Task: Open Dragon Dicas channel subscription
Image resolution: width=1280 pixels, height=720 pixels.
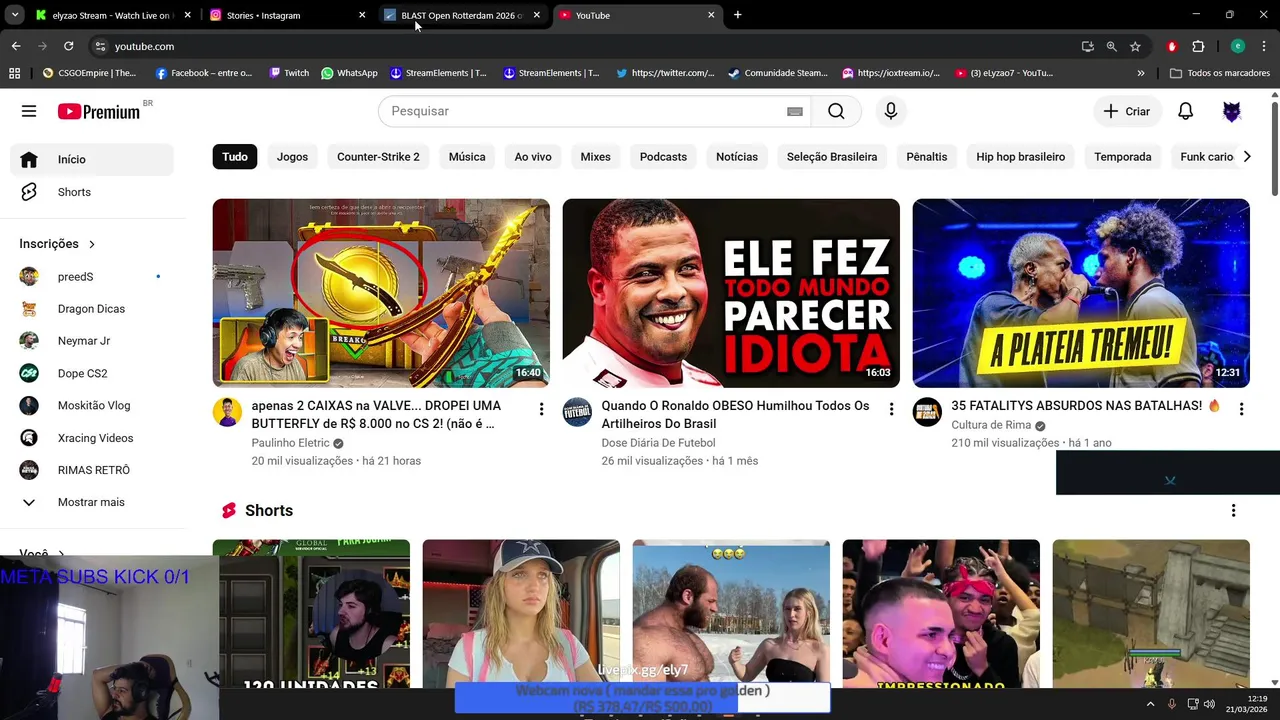Action: pyautogui.click(x=92, y=309)
